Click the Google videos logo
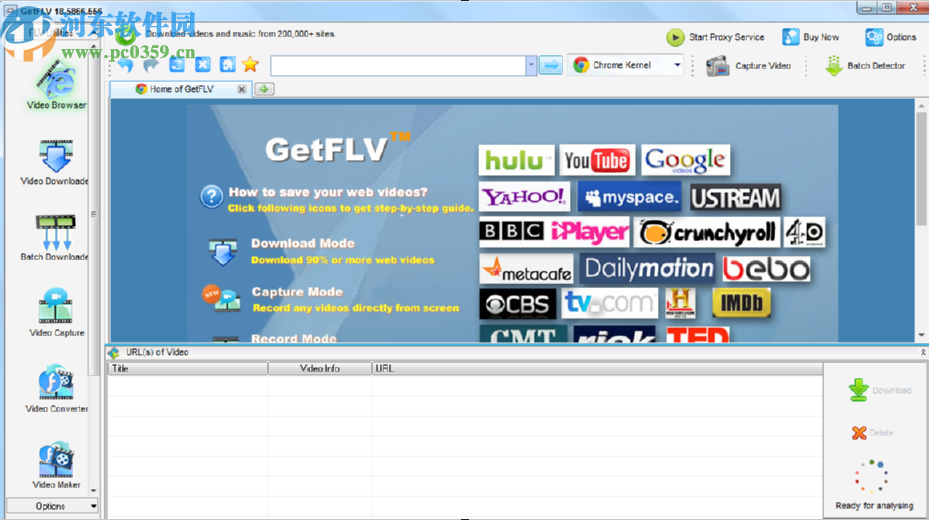The image size is (929, 520). [x=685, y=160]
